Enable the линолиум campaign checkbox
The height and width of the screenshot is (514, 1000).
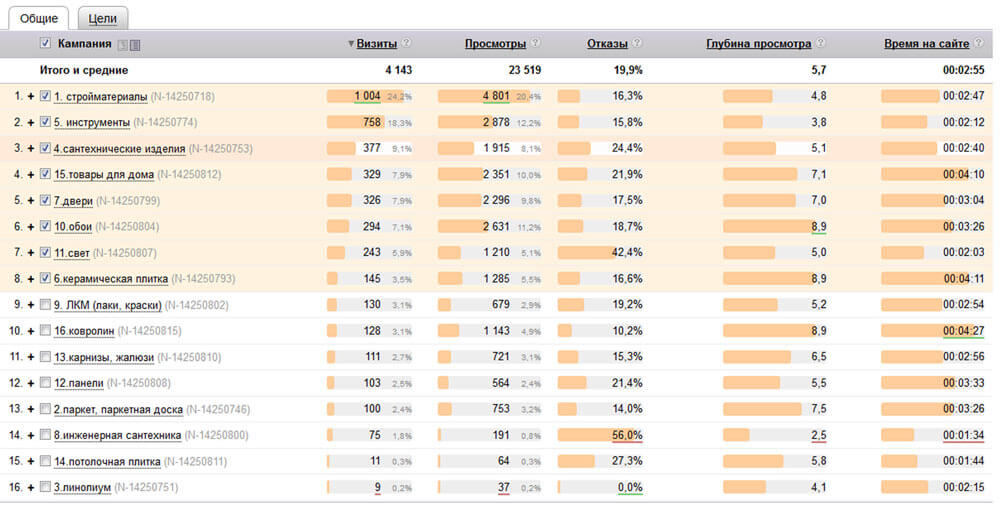pyautogui.click(x=45, y=487)
